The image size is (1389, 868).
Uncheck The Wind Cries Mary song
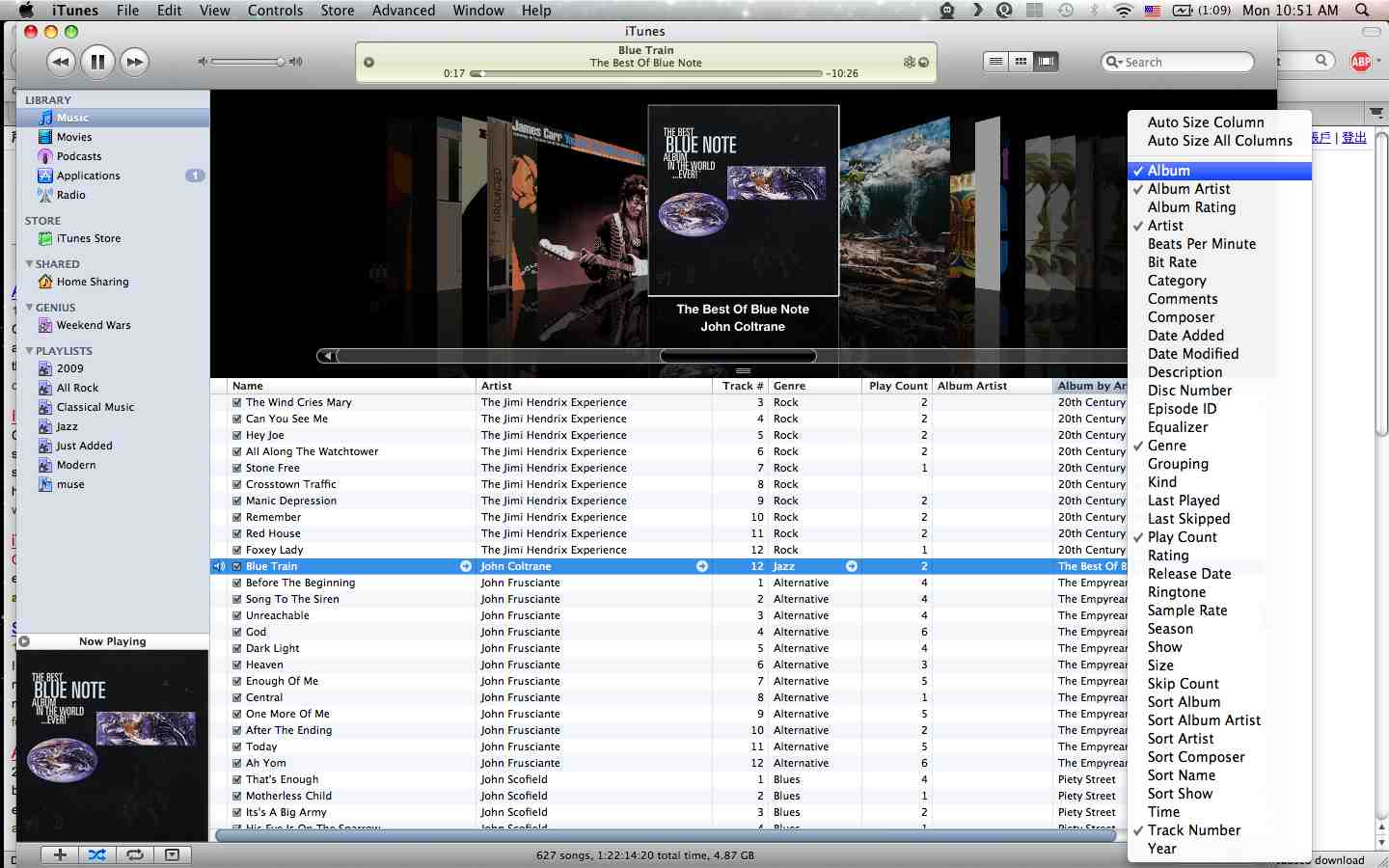pos(237,402)
